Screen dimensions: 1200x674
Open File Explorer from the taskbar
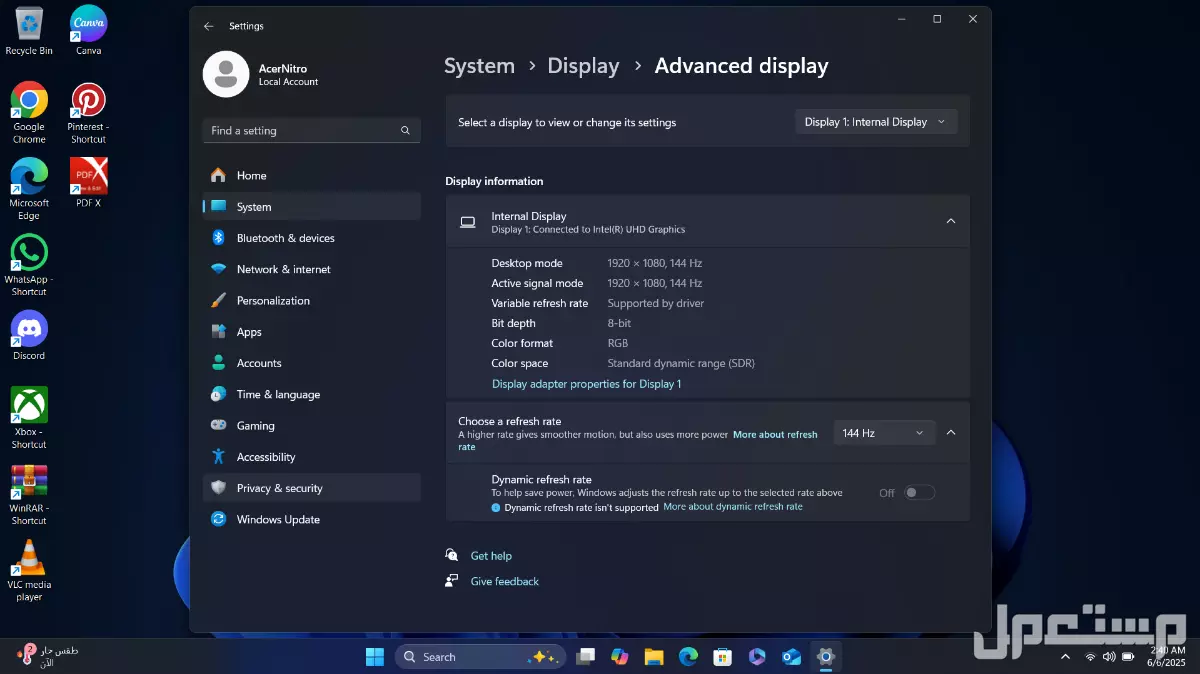click(654, 657)
